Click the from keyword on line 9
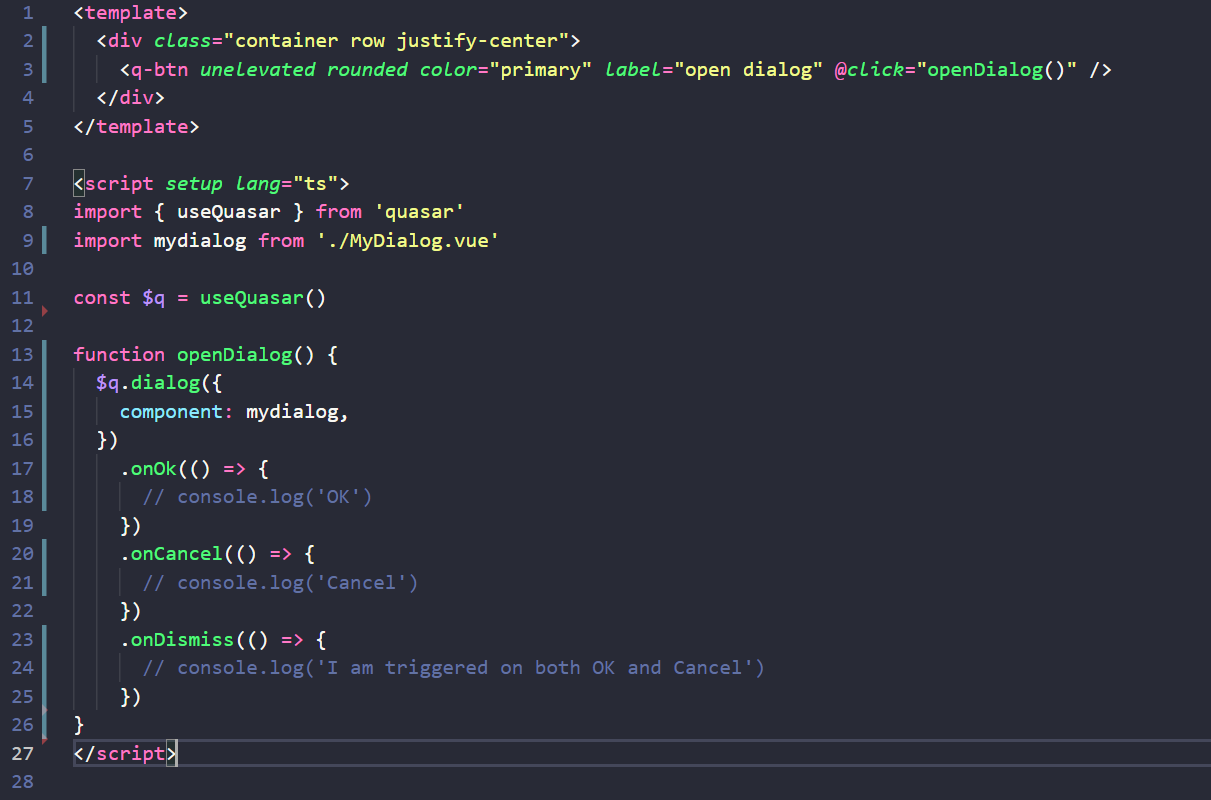The width and height of the screenshot is (1211, 800). point(281,240)
